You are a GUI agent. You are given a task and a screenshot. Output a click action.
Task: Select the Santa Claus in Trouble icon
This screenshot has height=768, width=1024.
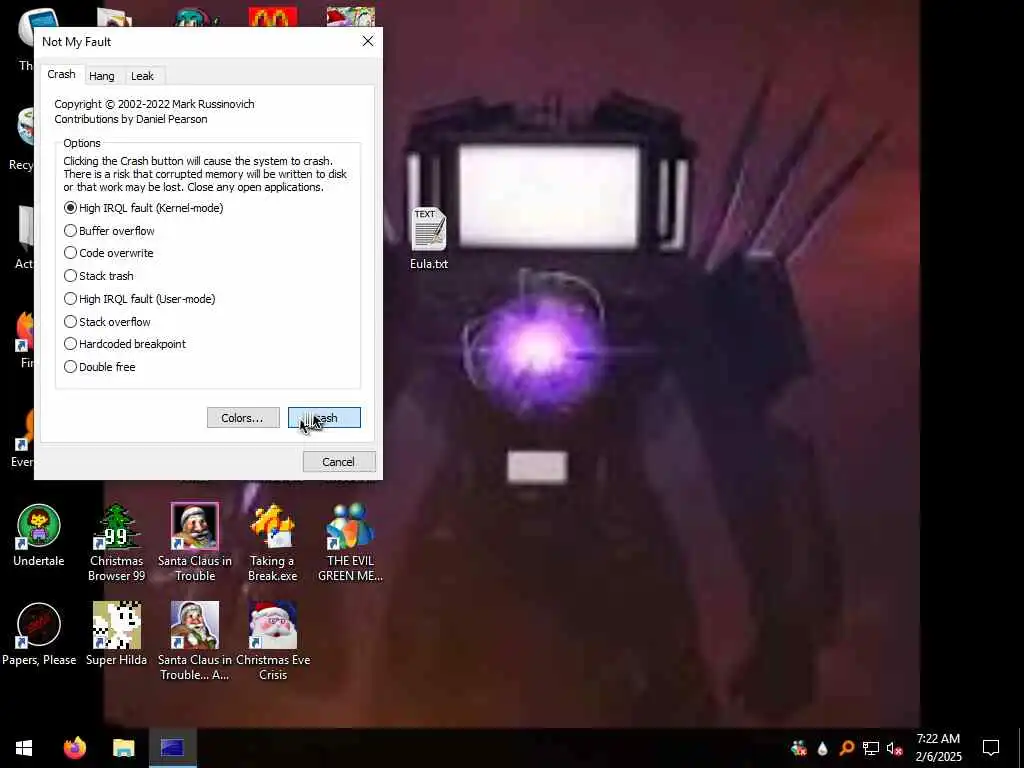point(195,543)
